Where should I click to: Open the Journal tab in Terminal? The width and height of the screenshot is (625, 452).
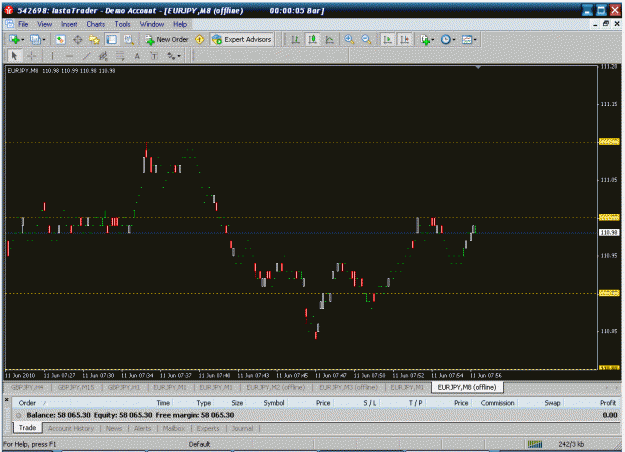pos(242,428)
